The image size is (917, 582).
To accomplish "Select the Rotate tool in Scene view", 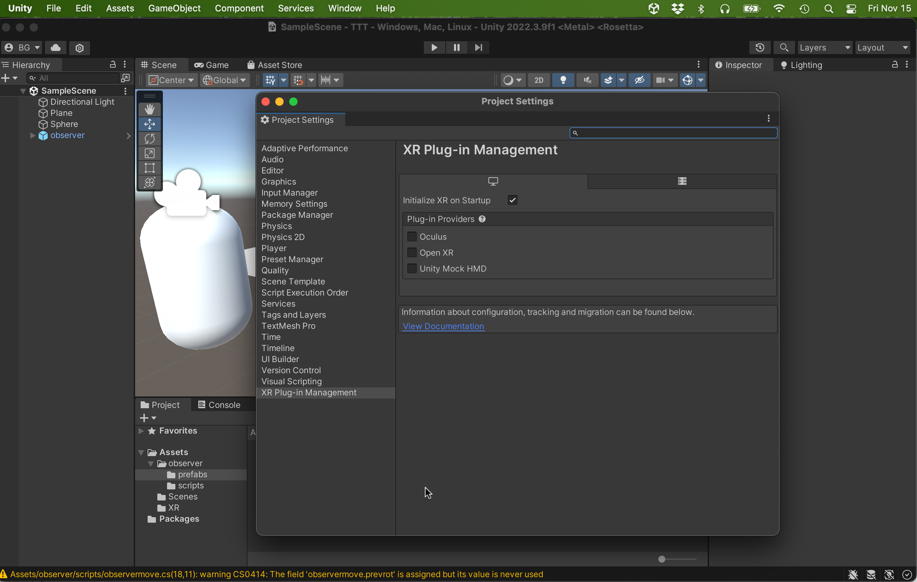I will (149, 139).
